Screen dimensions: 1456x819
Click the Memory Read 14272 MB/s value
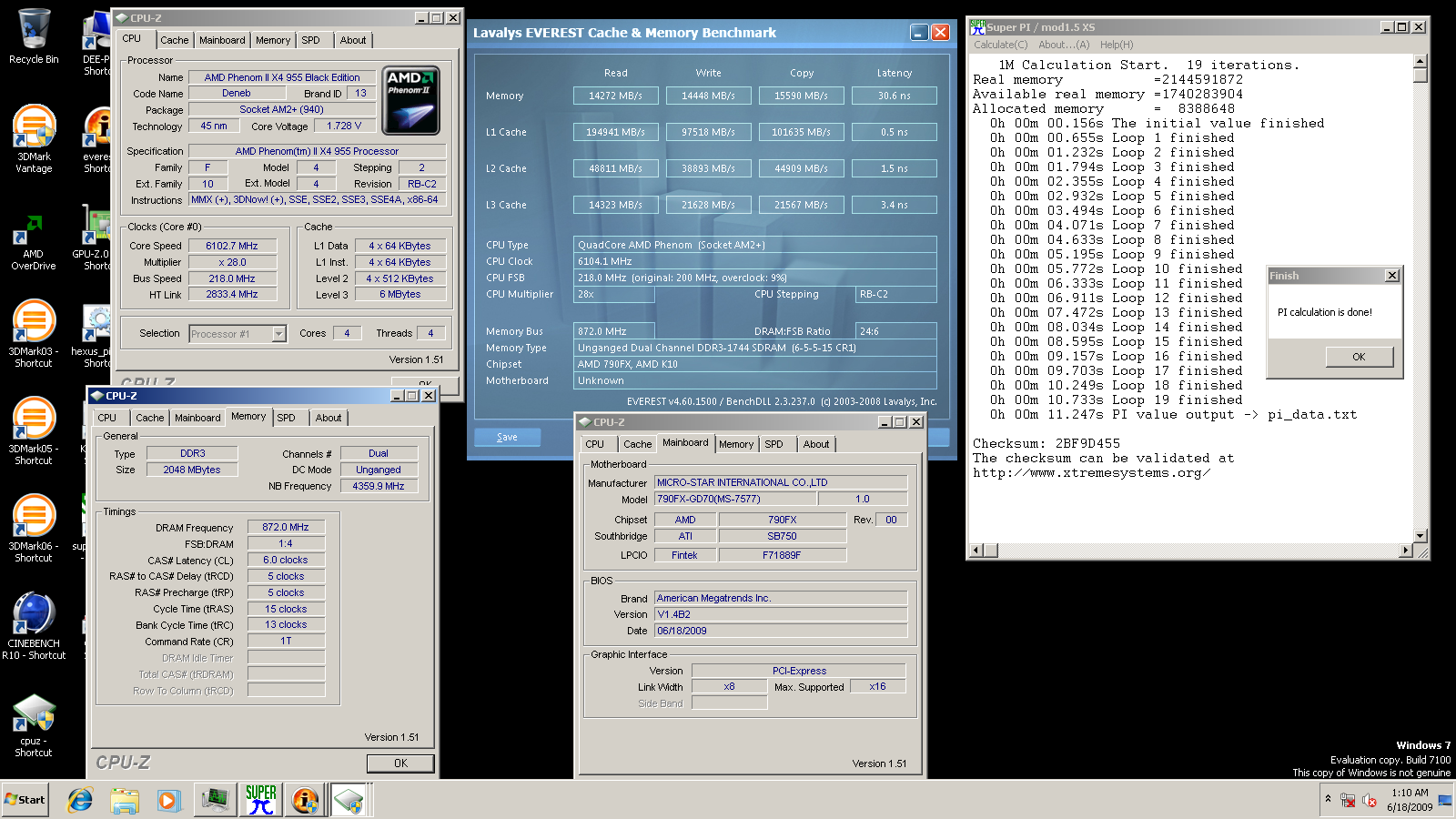pyautogui.click(x=615, y=96)
